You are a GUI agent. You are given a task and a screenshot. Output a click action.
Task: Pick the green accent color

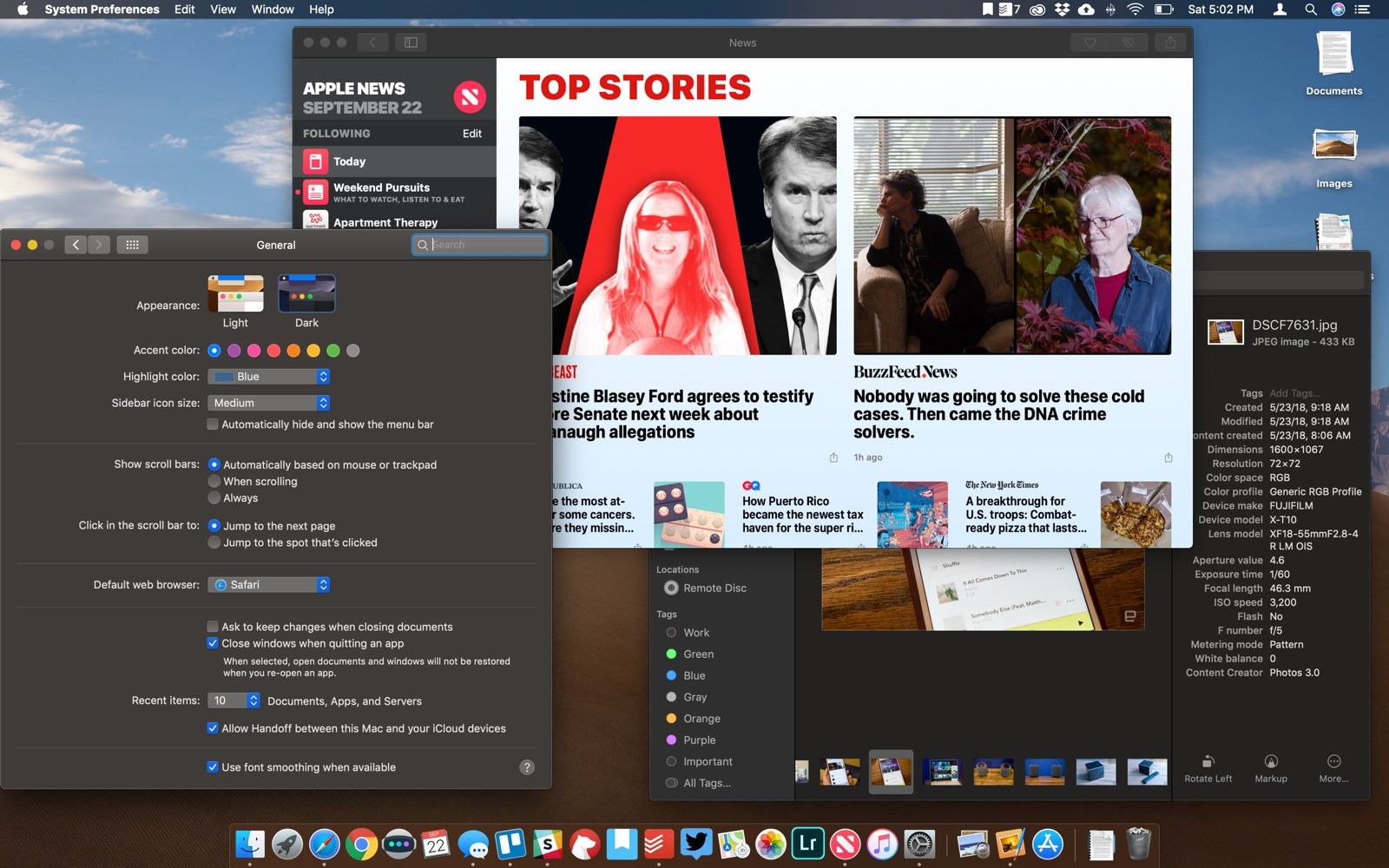(x=333, y=351)
